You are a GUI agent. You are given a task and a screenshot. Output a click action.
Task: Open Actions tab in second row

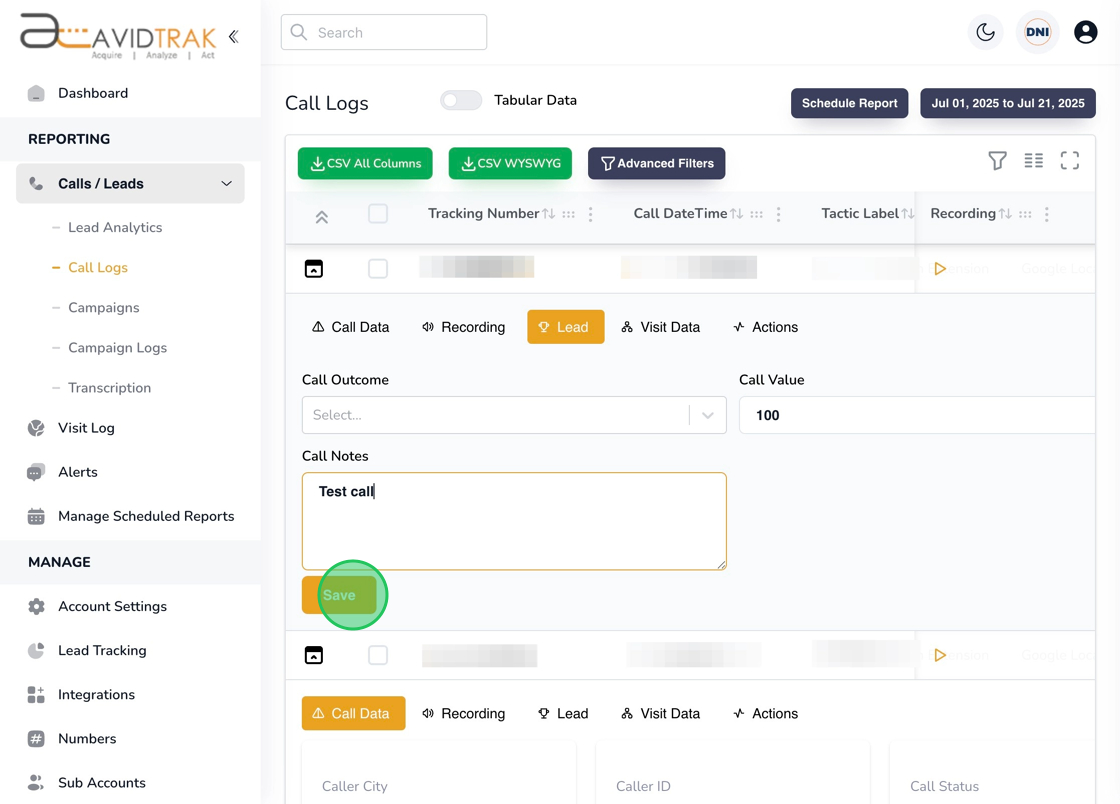(x=765, y=713)
